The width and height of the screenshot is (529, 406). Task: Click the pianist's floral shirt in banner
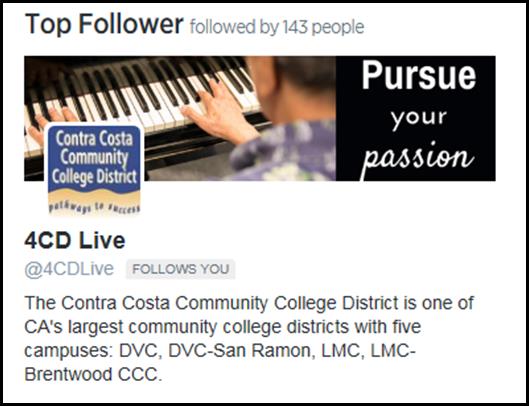coord(283,152)
